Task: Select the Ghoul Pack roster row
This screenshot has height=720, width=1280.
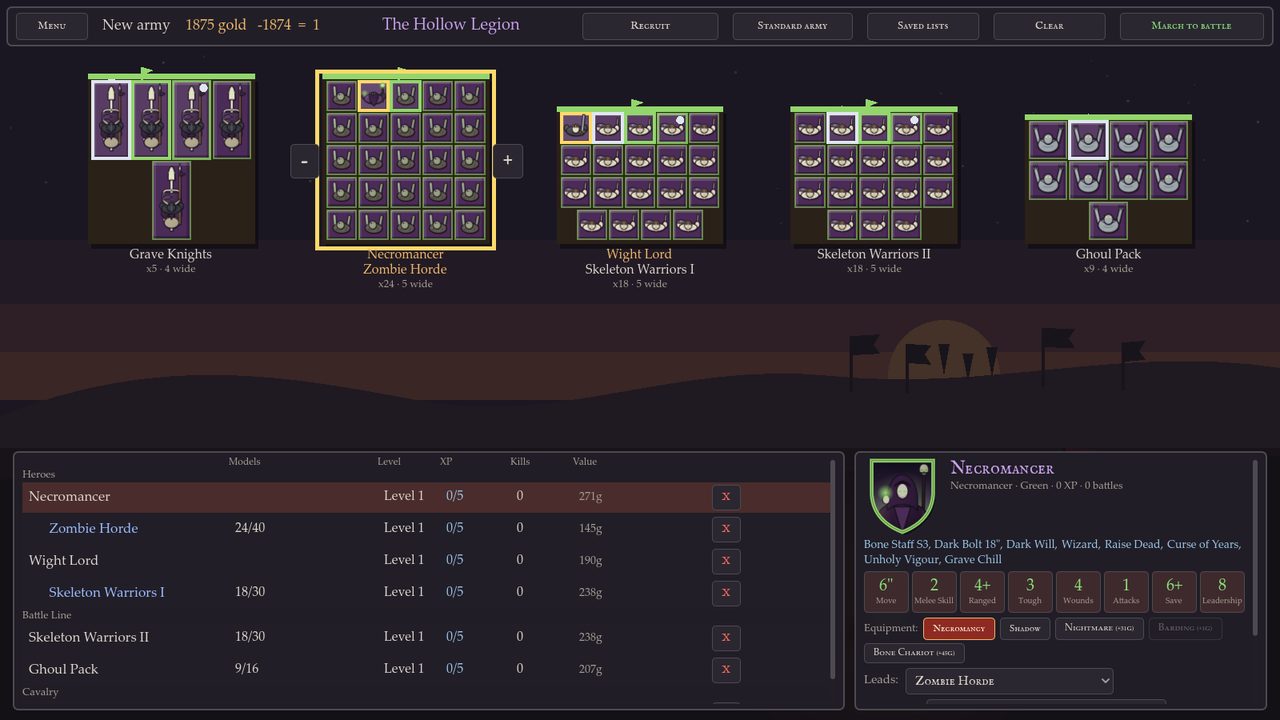Action: coord(426,670)
